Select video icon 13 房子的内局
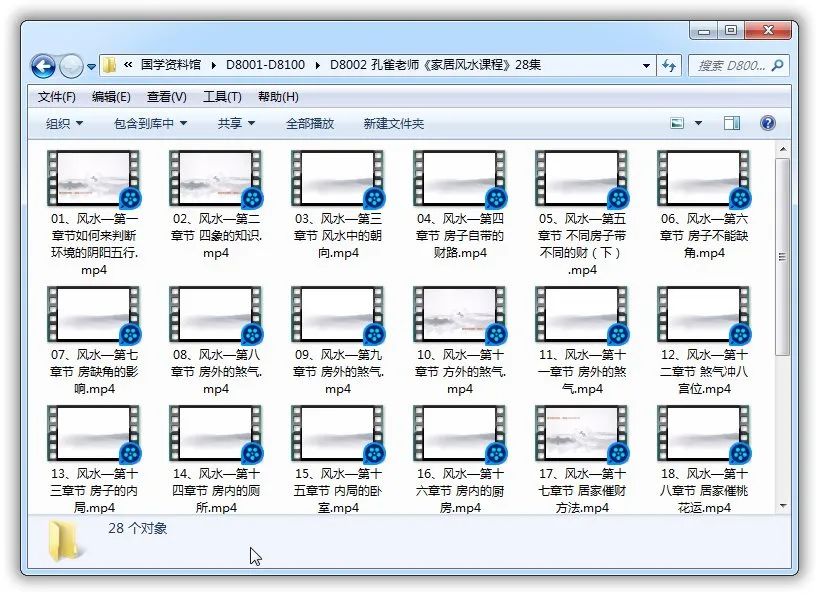 93,434
